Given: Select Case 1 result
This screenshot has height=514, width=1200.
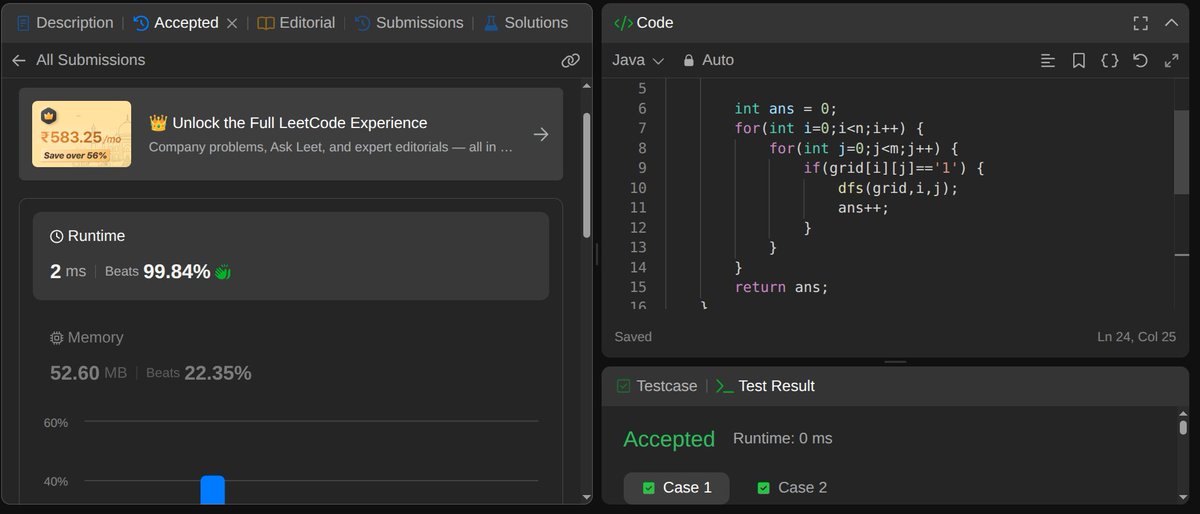Looking at the screenshot, I should tap(677, 488).
